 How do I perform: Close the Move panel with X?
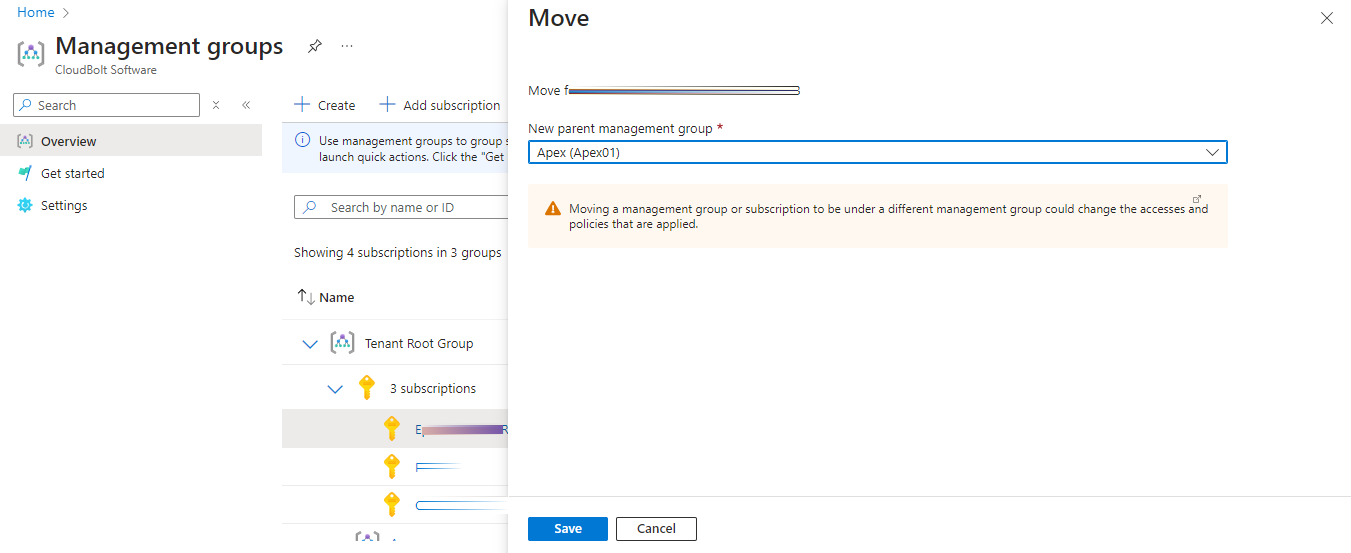coord(1327,18)
